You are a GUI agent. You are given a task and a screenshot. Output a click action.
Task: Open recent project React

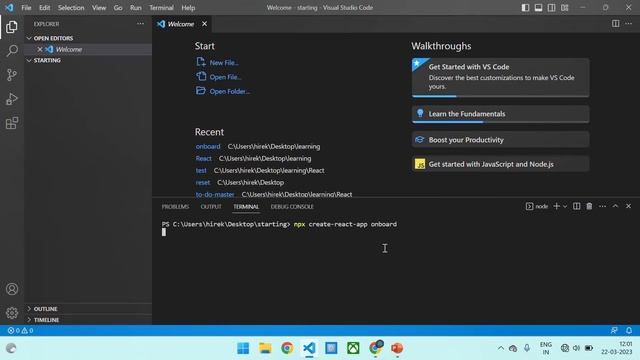coord(203,158)
